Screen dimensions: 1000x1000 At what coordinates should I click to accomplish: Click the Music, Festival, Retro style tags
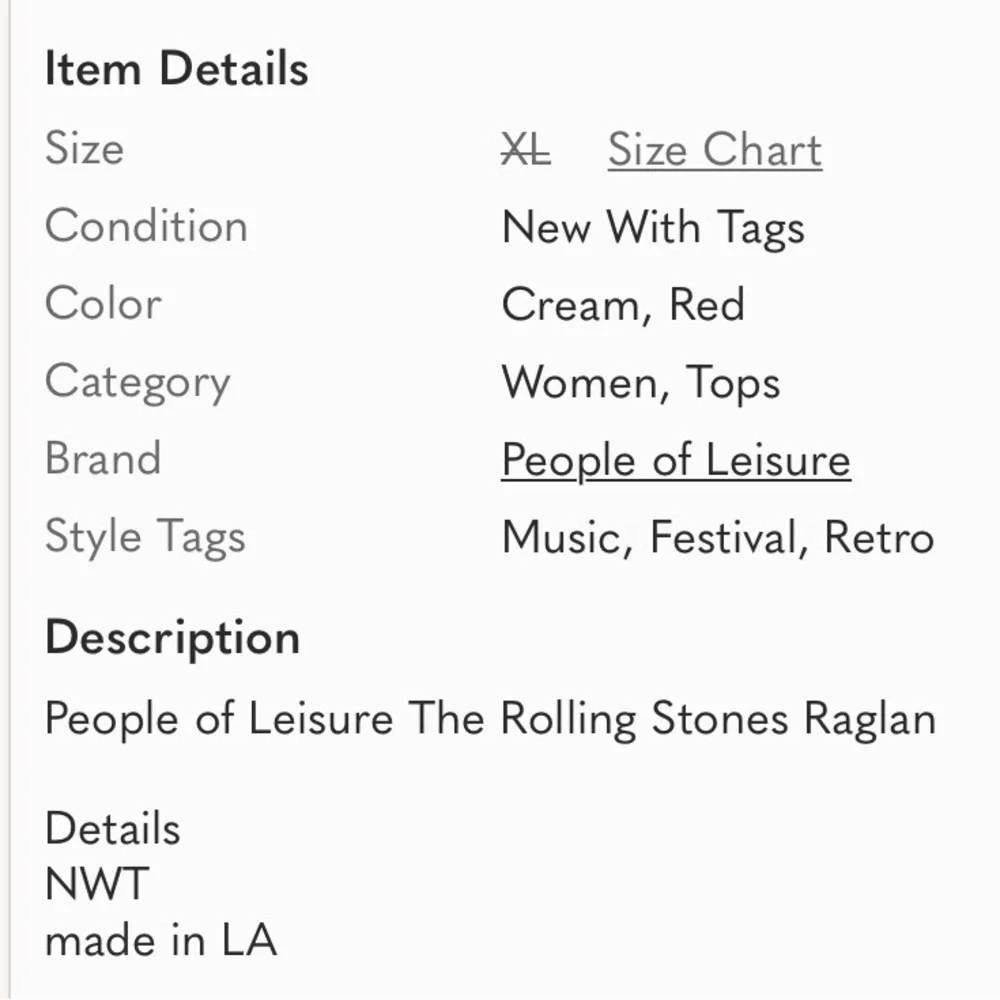[718, 537]
